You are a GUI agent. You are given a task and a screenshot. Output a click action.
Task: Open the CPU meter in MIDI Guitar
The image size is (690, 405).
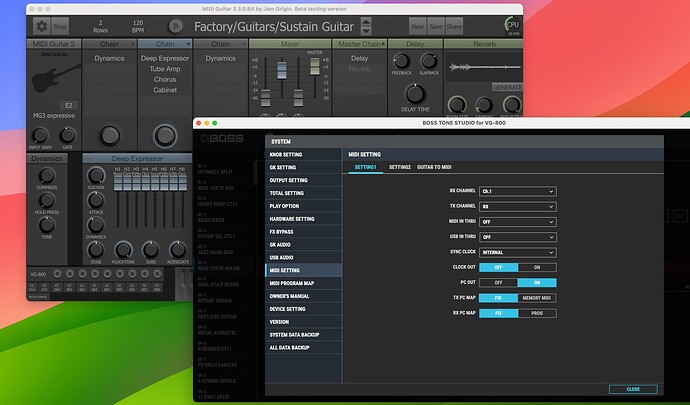513,25
